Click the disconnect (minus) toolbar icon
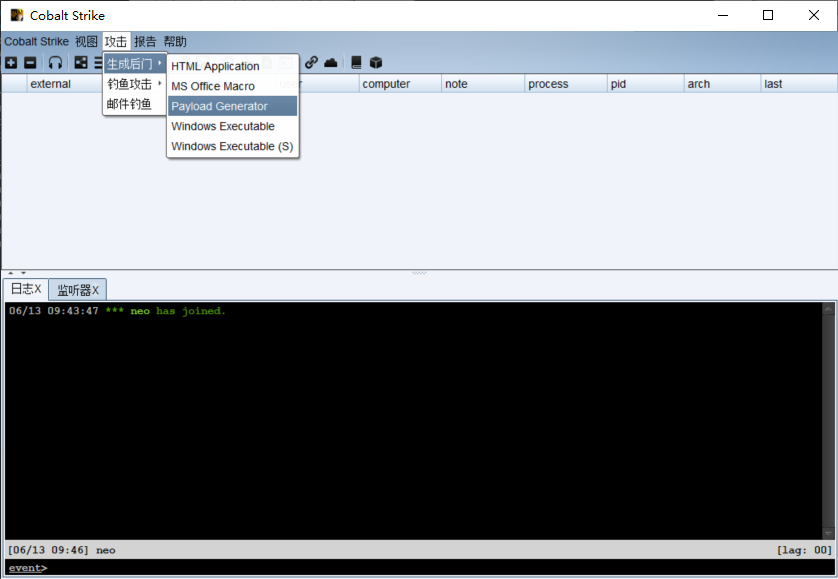This screenshot has height=579, width=838. (30, 63)
